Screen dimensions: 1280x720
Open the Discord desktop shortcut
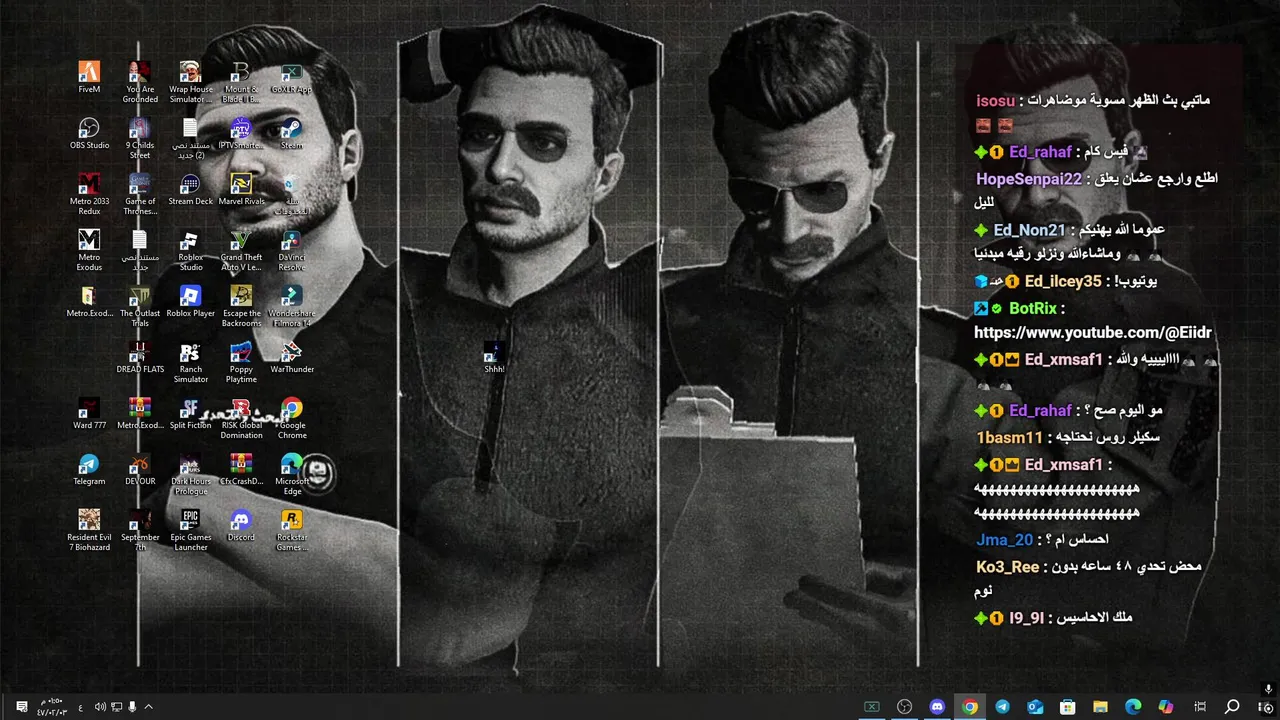click(240, 527)
